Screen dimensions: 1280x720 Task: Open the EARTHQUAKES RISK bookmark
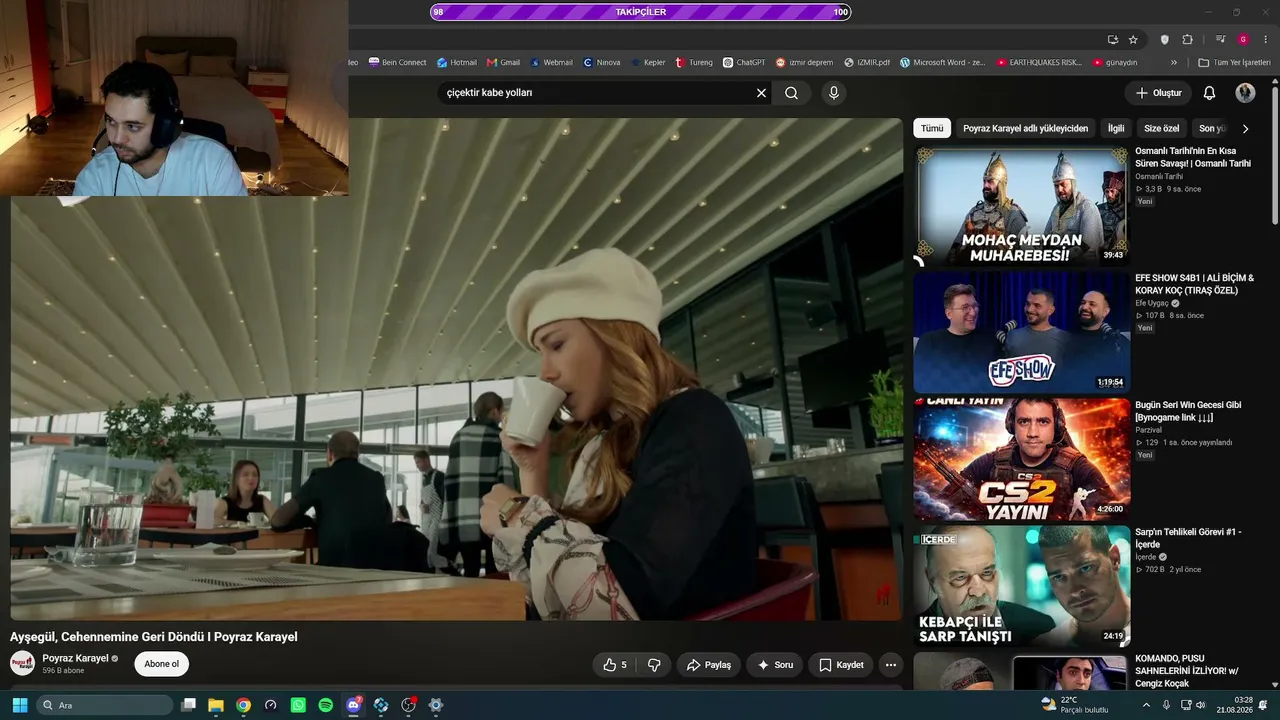(1039, 62)
